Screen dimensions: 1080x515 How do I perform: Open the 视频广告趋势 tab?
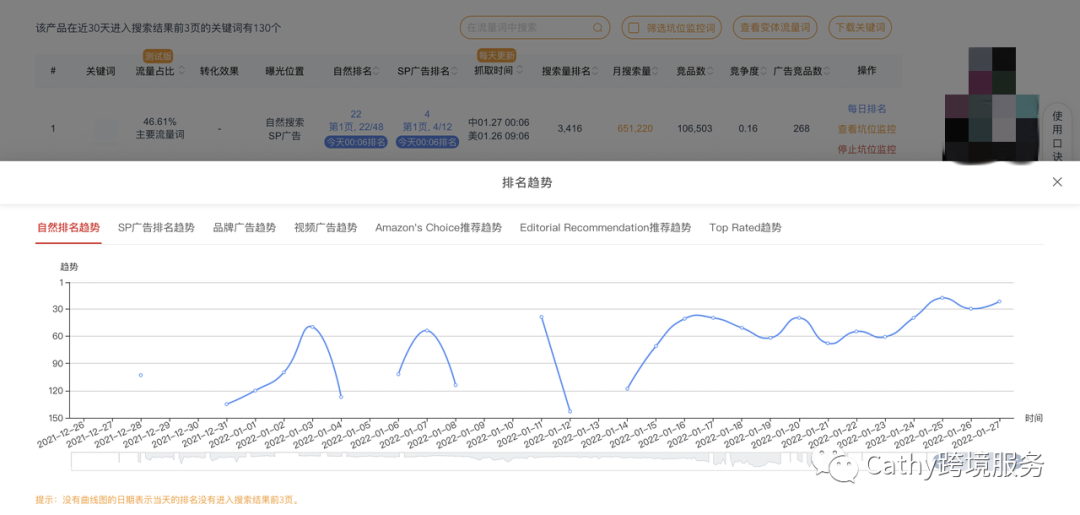(x=326, y=228)
